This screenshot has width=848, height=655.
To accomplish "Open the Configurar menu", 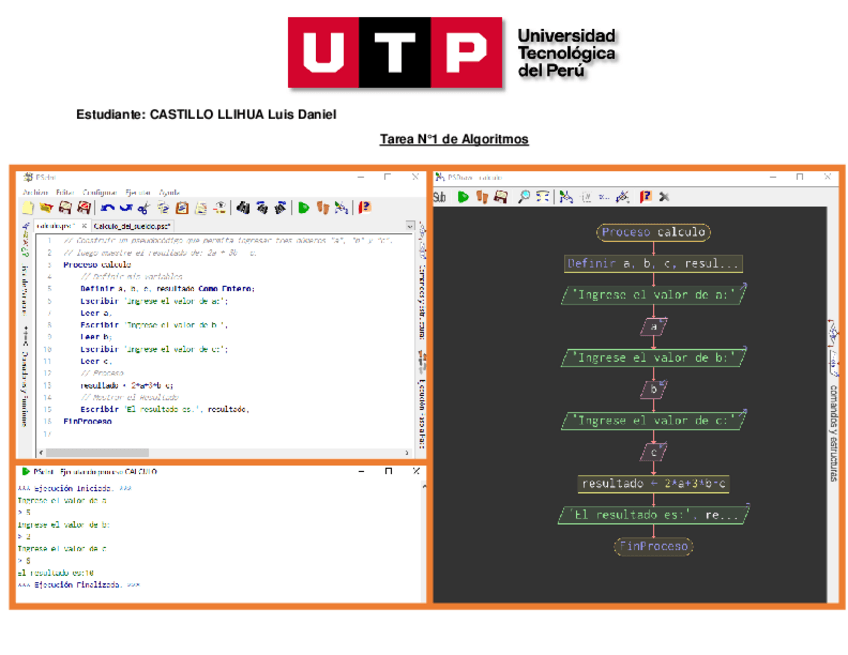I will tap(99, 192).
